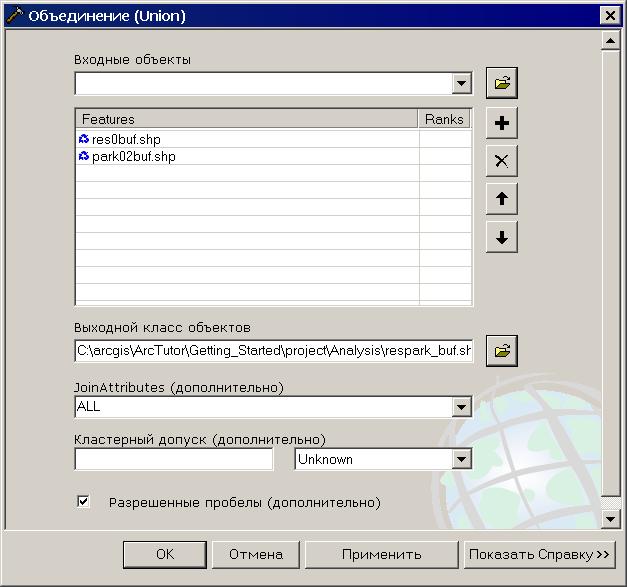Click the Ranks cell of park02buf.shp

[x=445, y=156]
